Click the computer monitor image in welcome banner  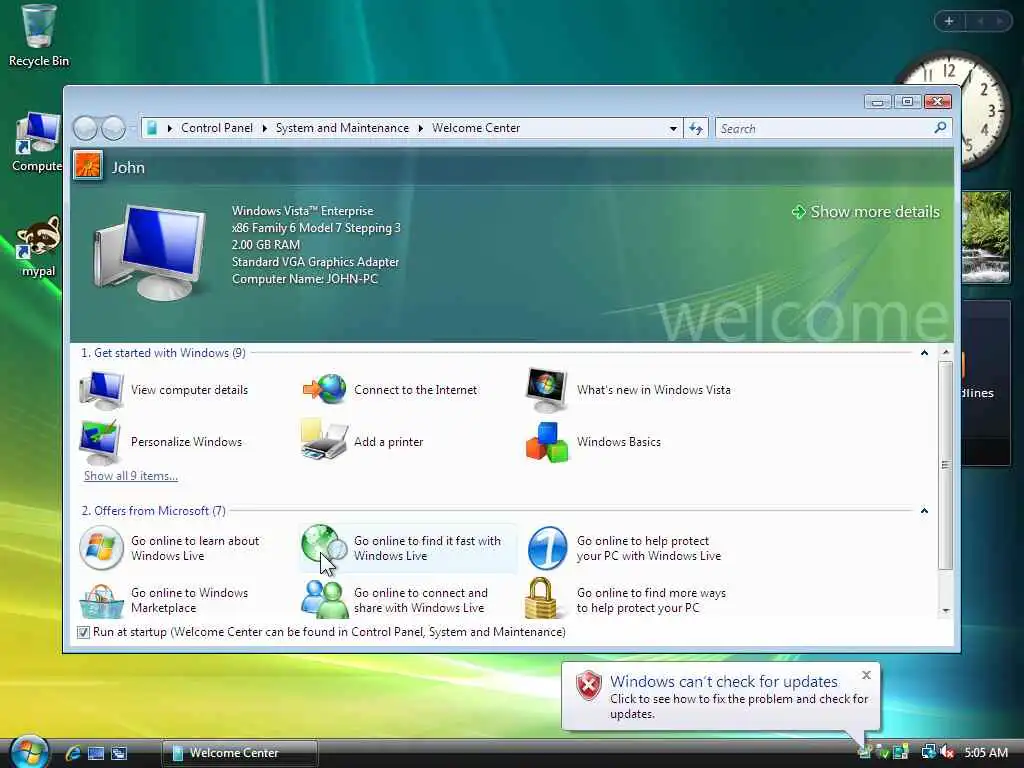[149, 252]
